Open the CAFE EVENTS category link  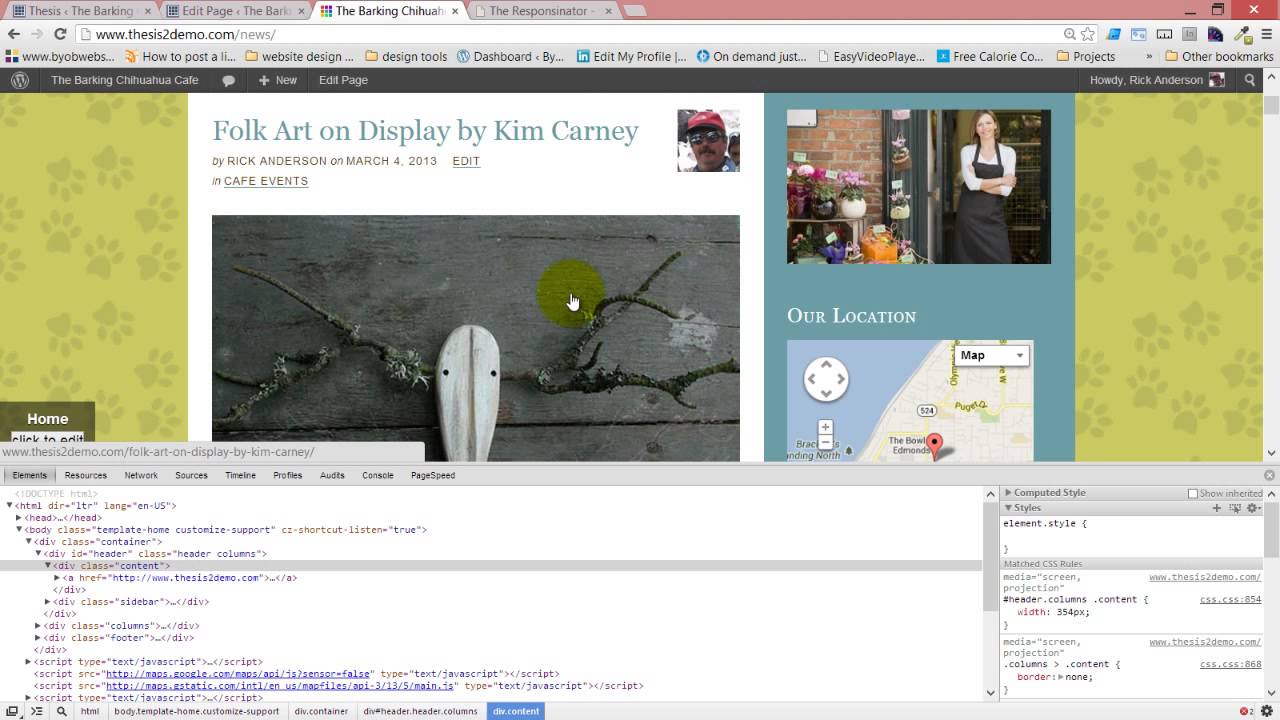(x=266, y=181)
